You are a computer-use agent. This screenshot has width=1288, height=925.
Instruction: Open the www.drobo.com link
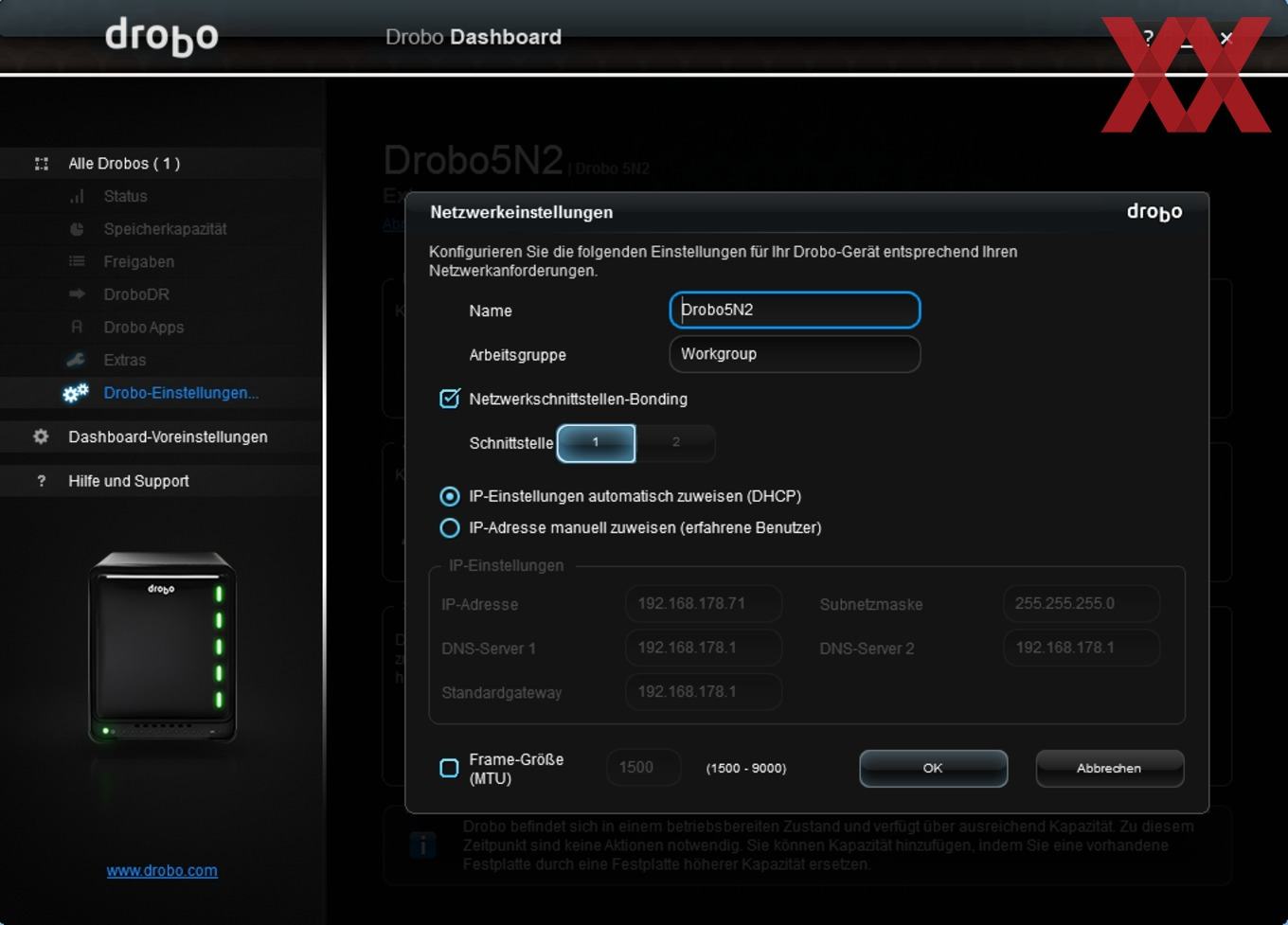click(162, 870)
